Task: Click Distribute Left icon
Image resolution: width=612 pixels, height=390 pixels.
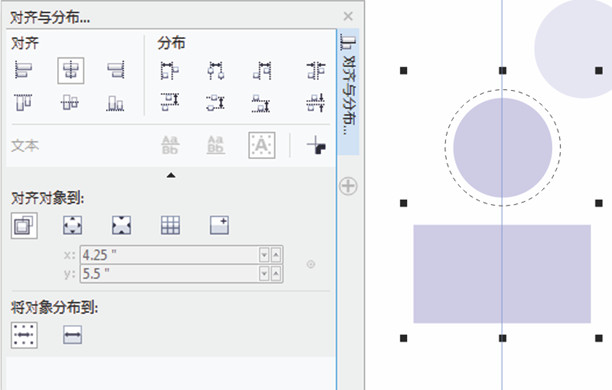Action: (x=170, y=71)
